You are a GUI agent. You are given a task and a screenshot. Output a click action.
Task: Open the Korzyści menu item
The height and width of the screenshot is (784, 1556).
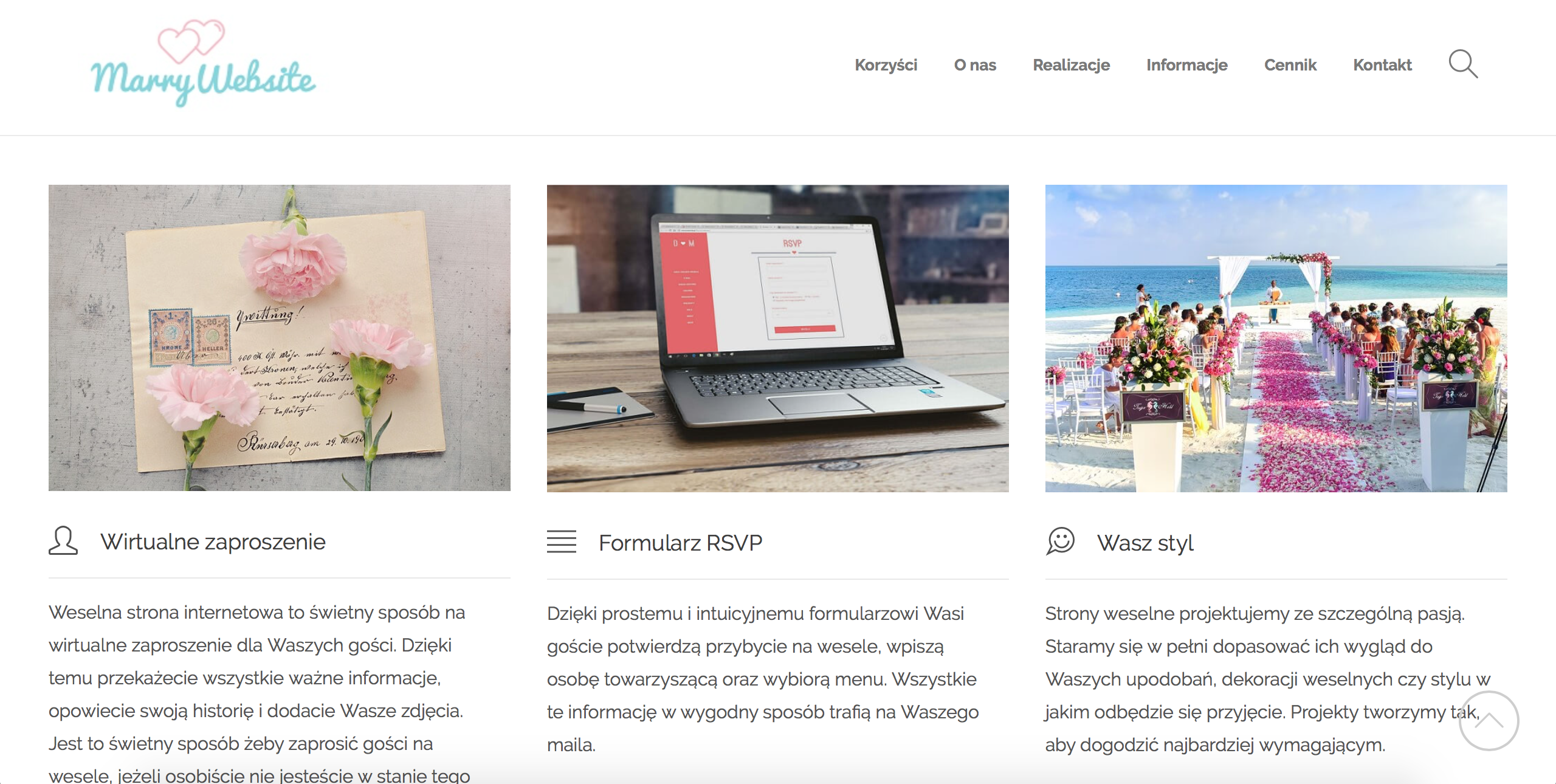click(x=886, y=65)
